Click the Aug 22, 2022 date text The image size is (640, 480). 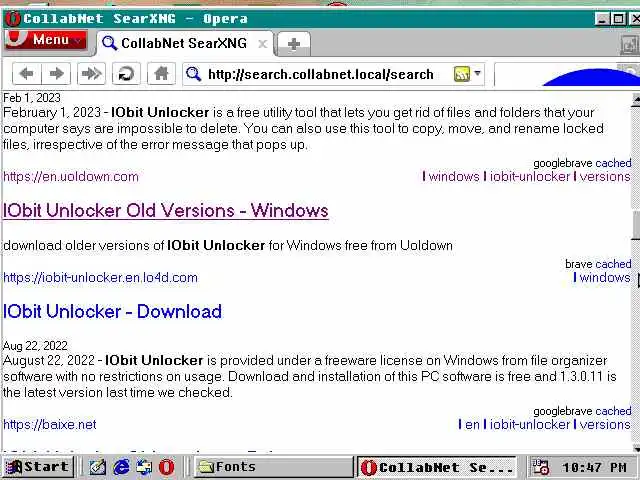[35, 346]
